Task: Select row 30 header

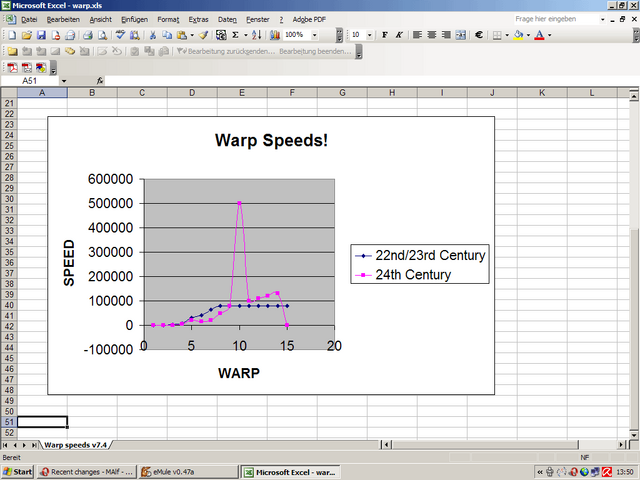Action: (x=9, y=199)
